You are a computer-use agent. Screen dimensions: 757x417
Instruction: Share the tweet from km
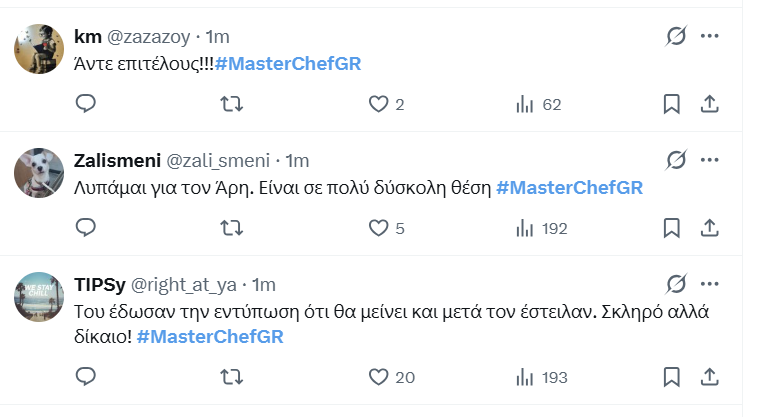(x=708, y=103)
